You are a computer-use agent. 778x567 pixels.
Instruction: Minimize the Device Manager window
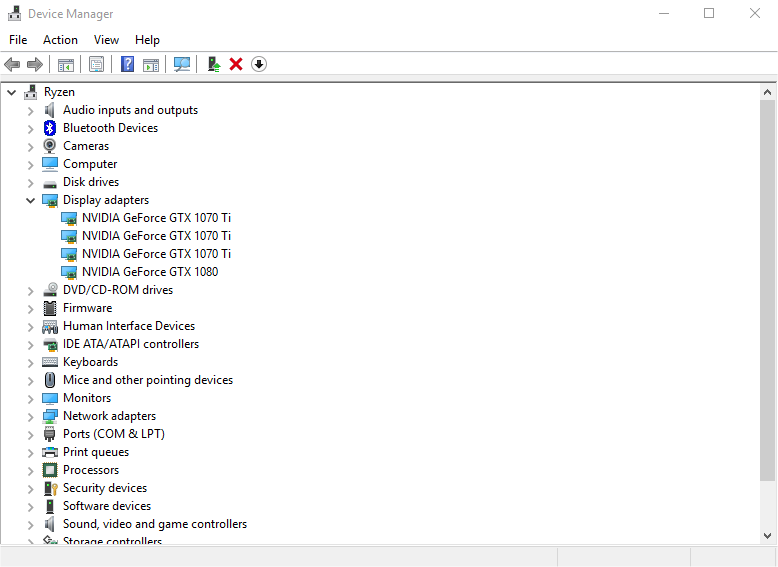click(664, 13)
